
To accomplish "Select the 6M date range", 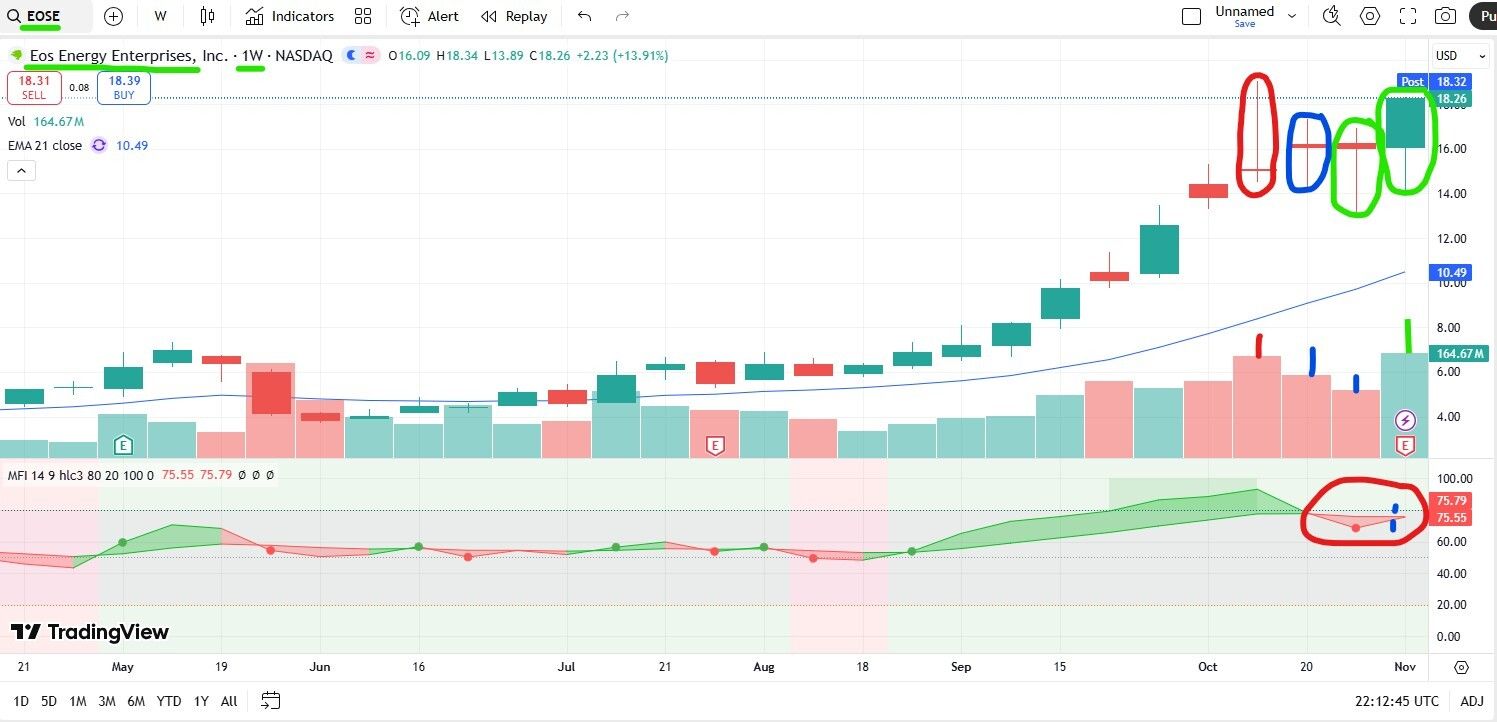I will pyautogui.click(x=136, y=701).
